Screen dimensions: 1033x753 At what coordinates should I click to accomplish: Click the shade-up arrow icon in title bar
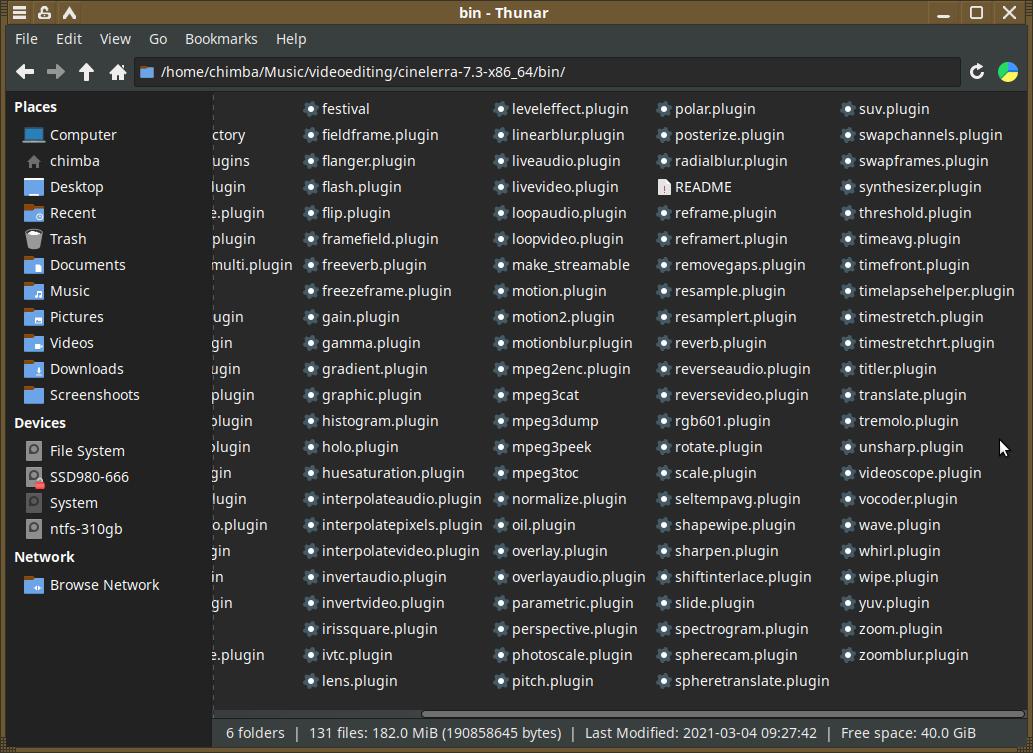pos(69,13)
